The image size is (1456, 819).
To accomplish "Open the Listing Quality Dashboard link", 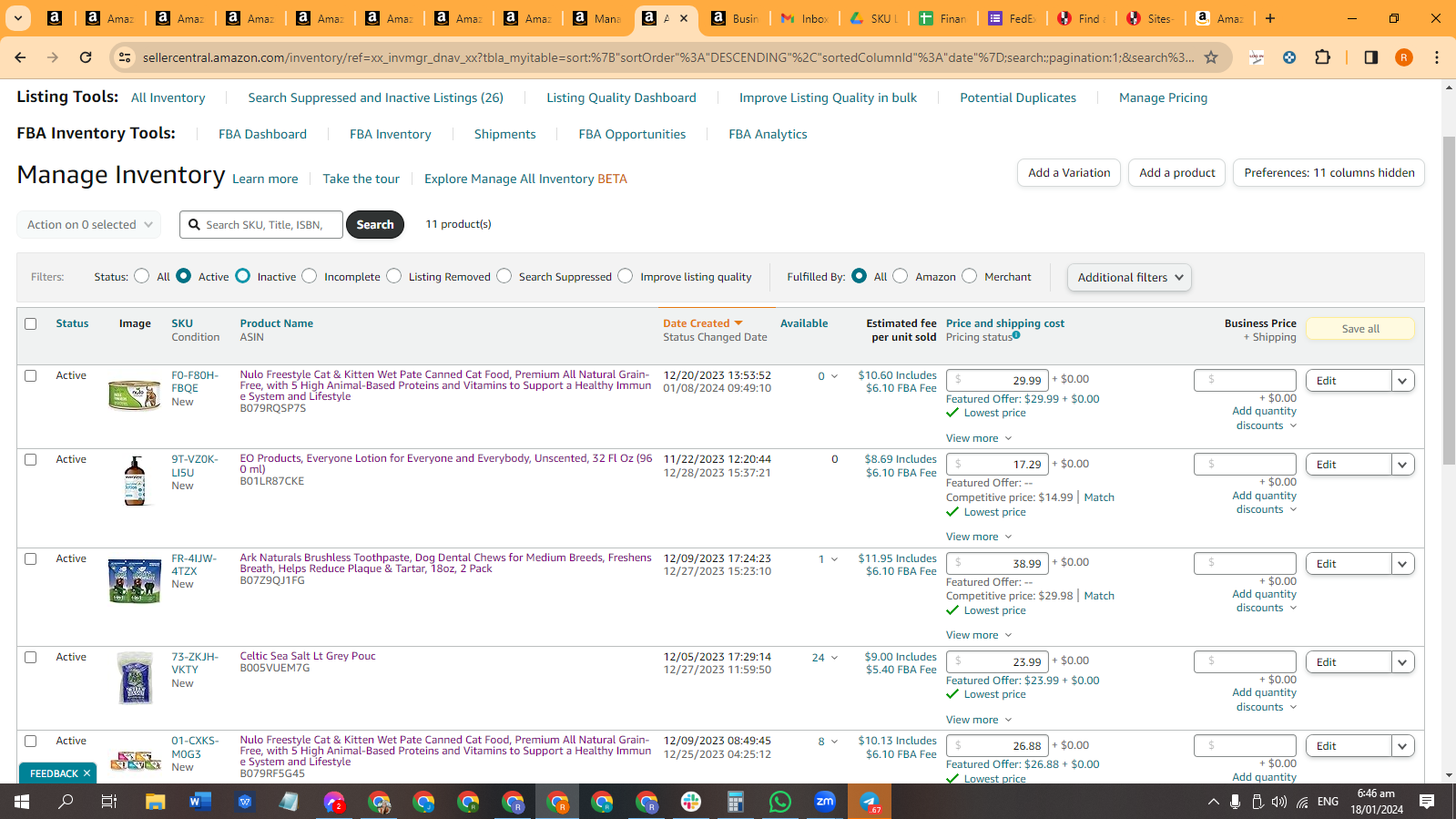I will point(621,97).
